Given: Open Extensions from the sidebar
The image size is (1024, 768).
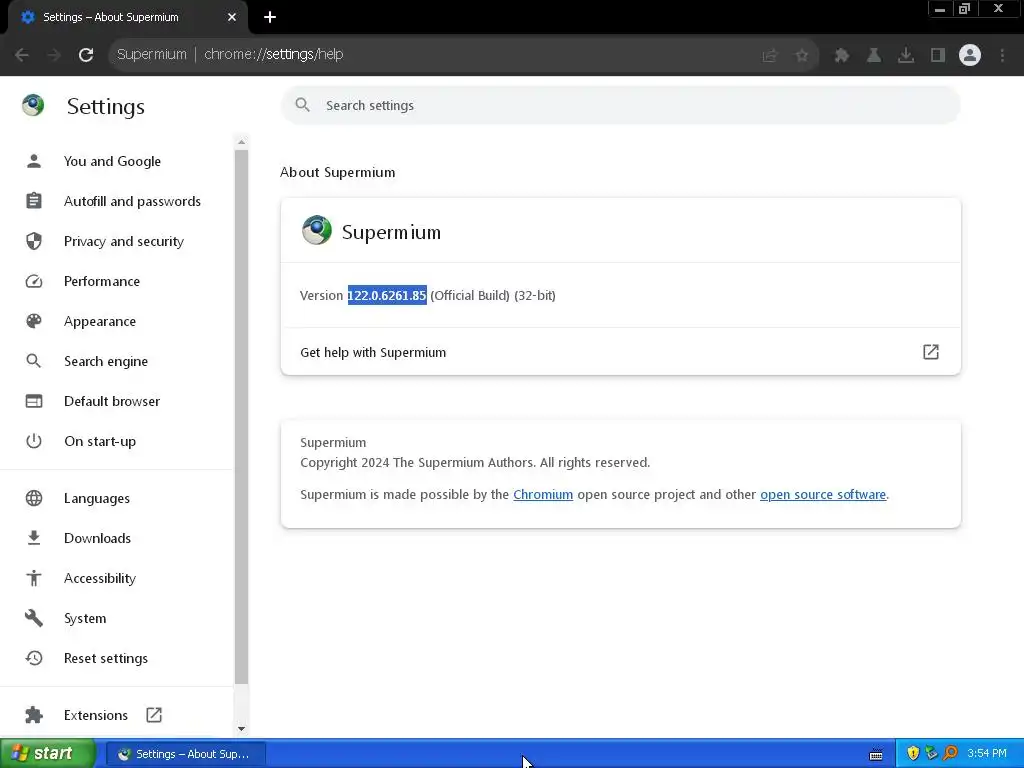Looking at the screenshot, I should click(x=96, y=715).
